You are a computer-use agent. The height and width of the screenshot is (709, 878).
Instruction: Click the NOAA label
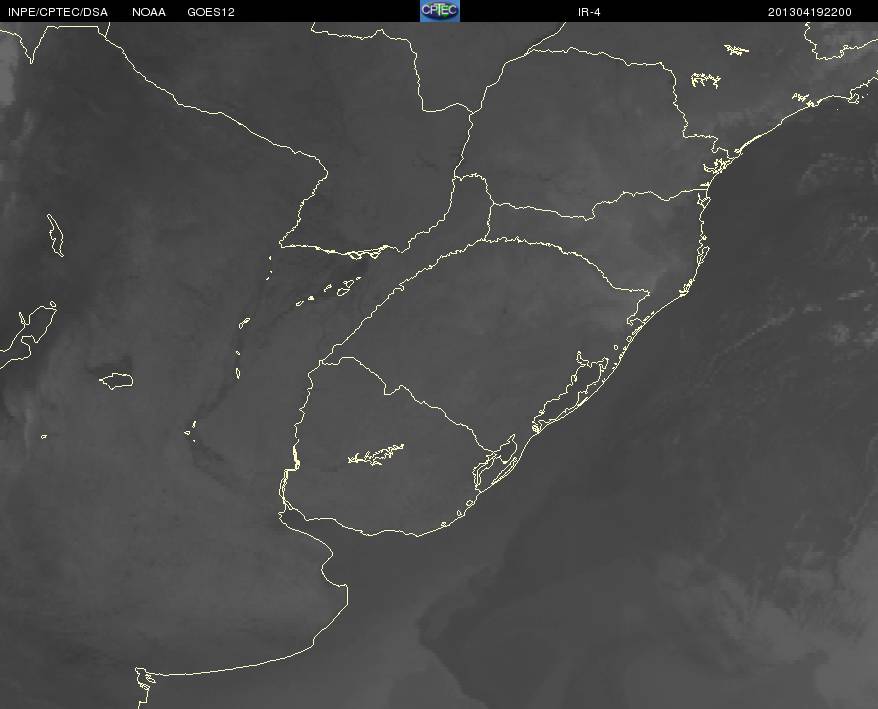point(149,12)
